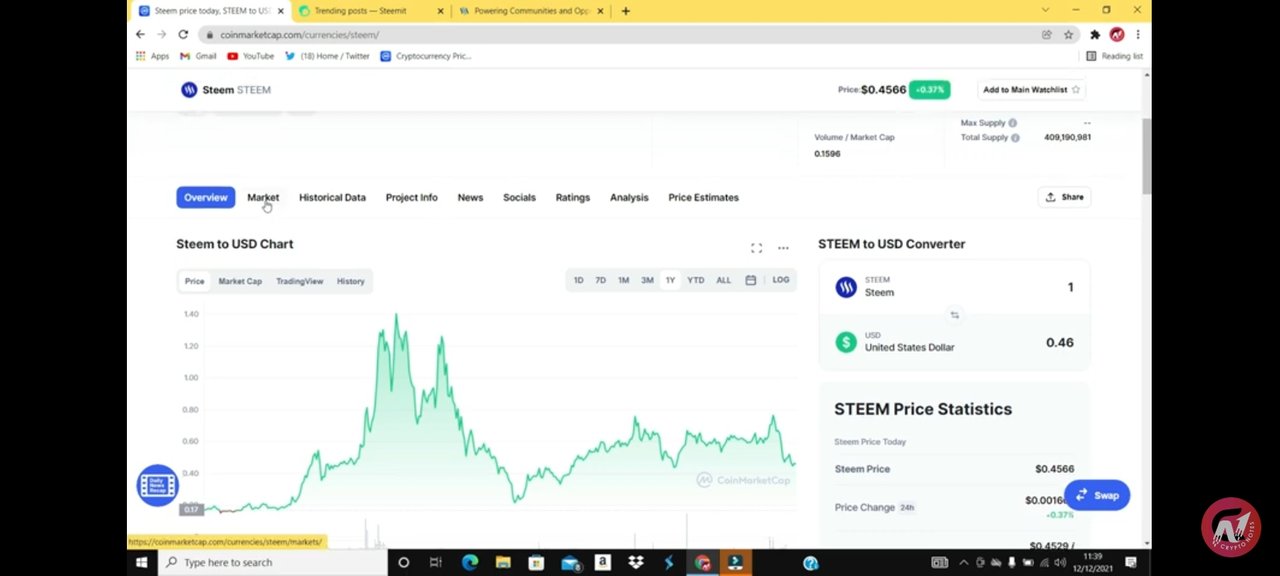Switch chart to TradingView
The height and width of the screenshot is (576, 1280).
click(x=300, y=281)
